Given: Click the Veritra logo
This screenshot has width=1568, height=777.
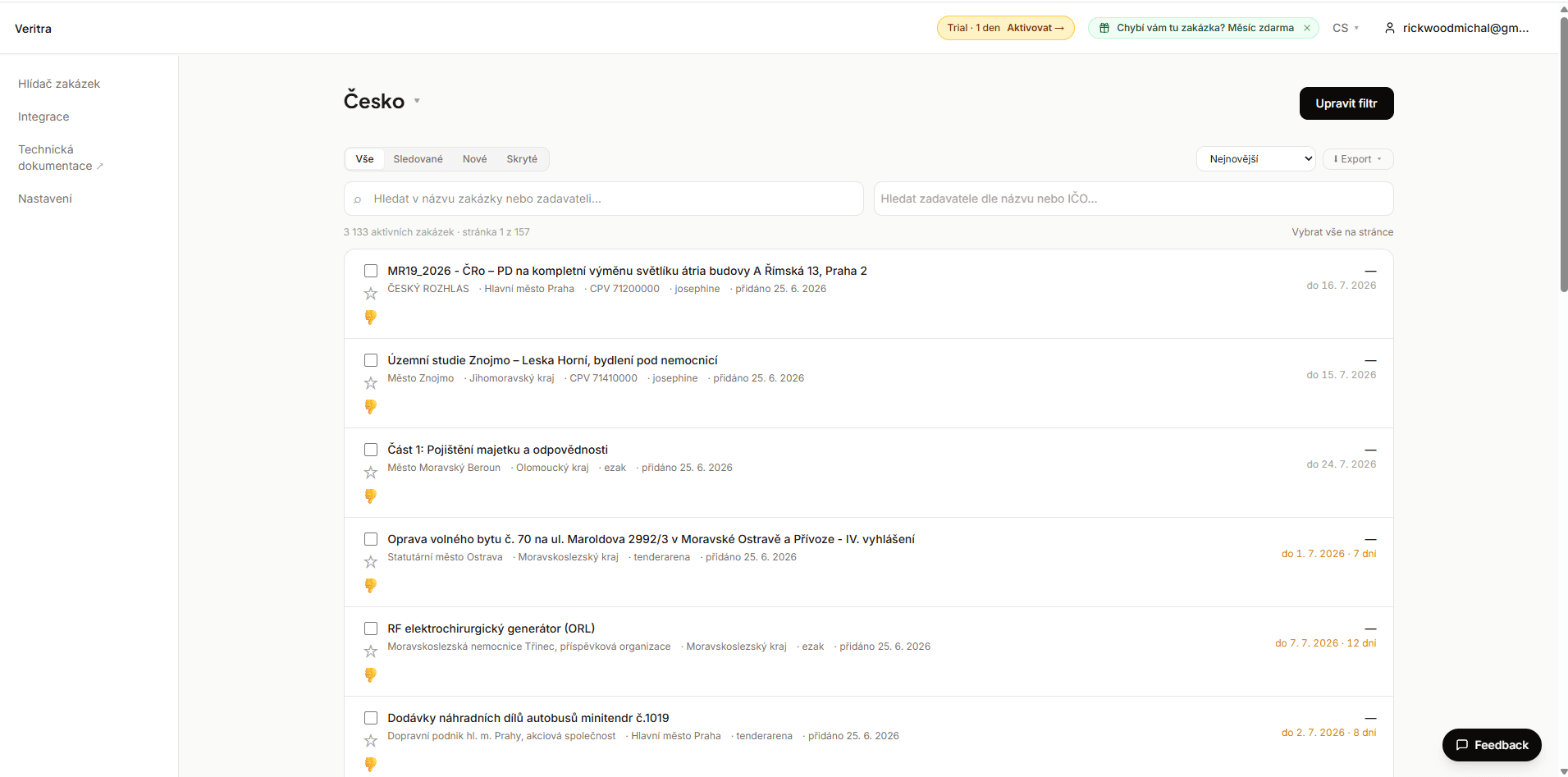Looking at the screenshot, I should pos(33,29).
